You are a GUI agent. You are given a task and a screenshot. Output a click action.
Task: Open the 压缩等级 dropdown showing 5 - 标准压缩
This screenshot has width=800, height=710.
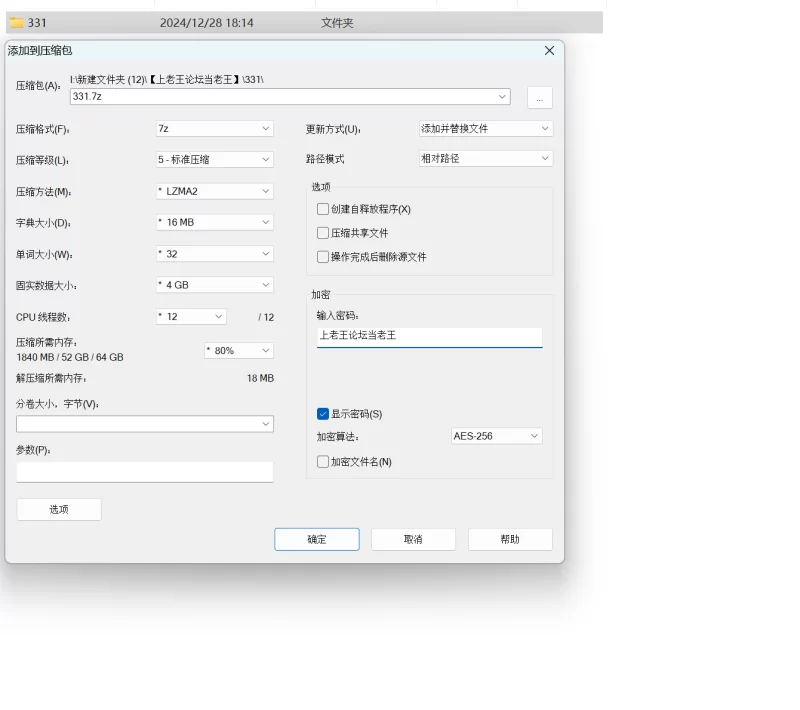[x=214, y=160]
